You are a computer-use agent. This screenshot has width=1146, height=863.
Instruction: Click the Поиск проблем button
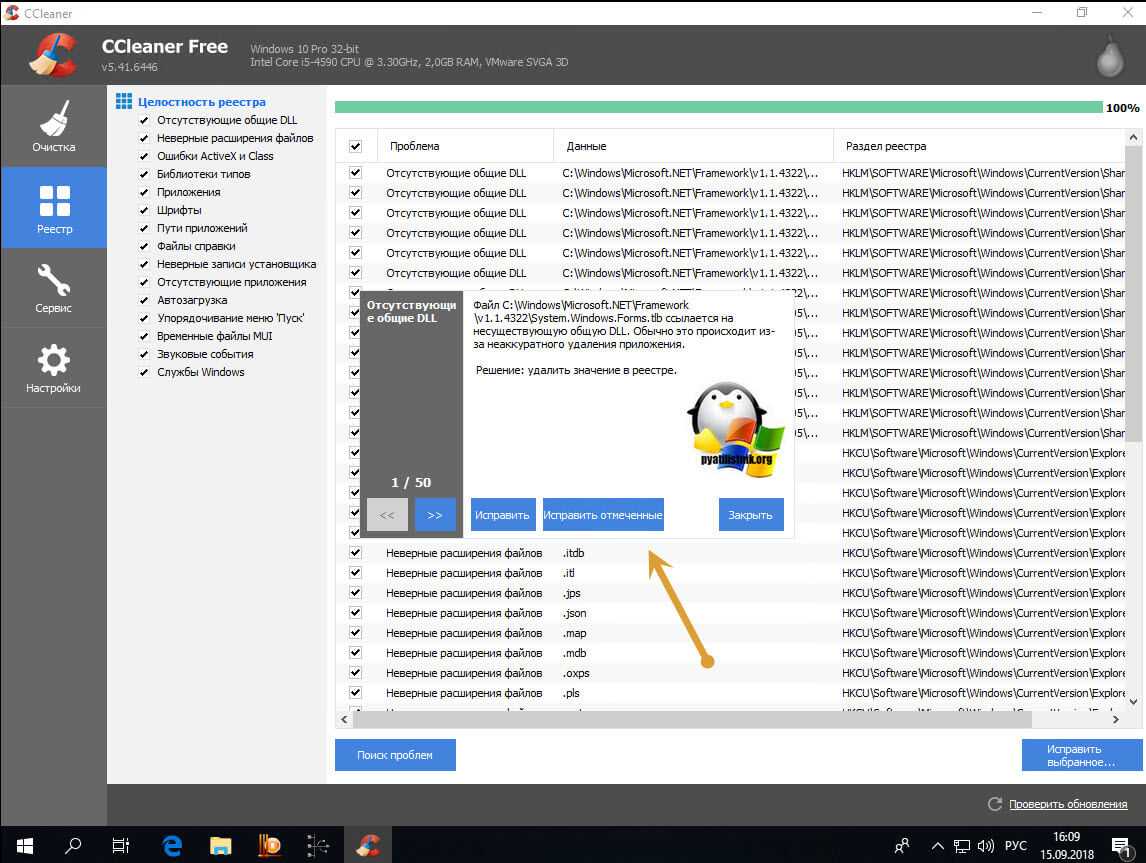coord(395,755)
